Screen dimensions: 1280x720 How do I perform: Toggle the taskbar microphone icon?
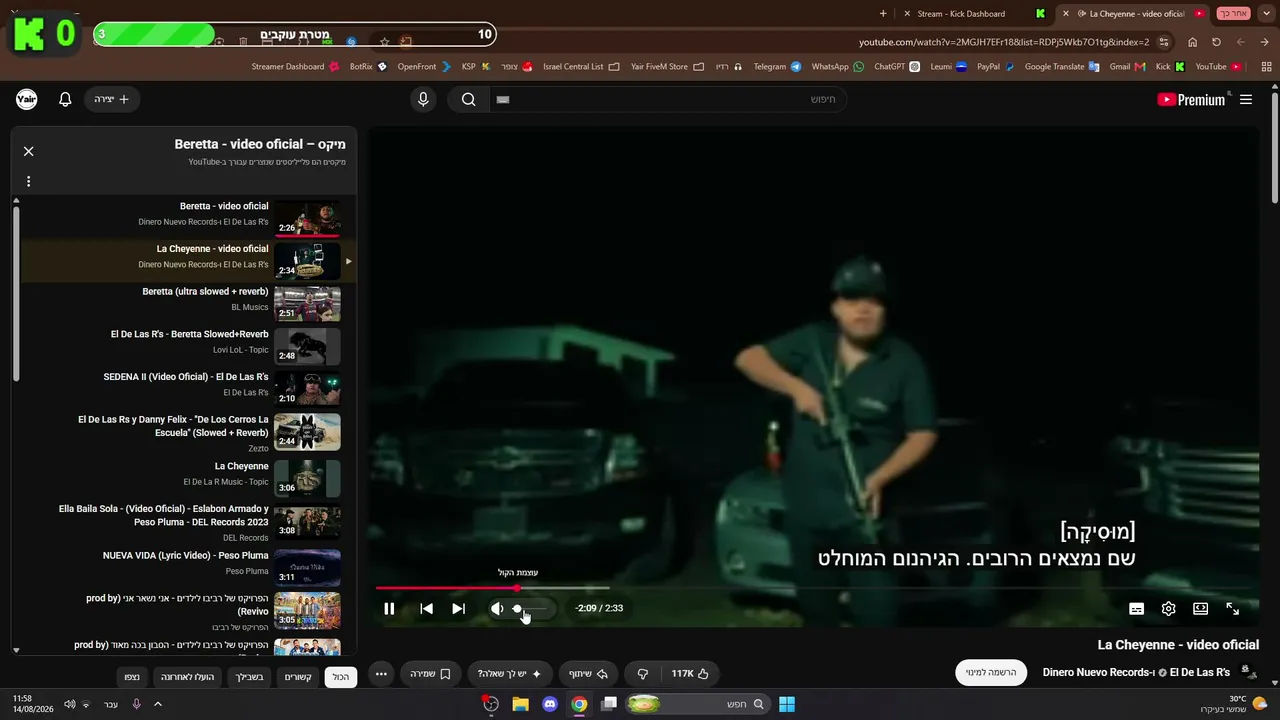(x=136, y=704)
